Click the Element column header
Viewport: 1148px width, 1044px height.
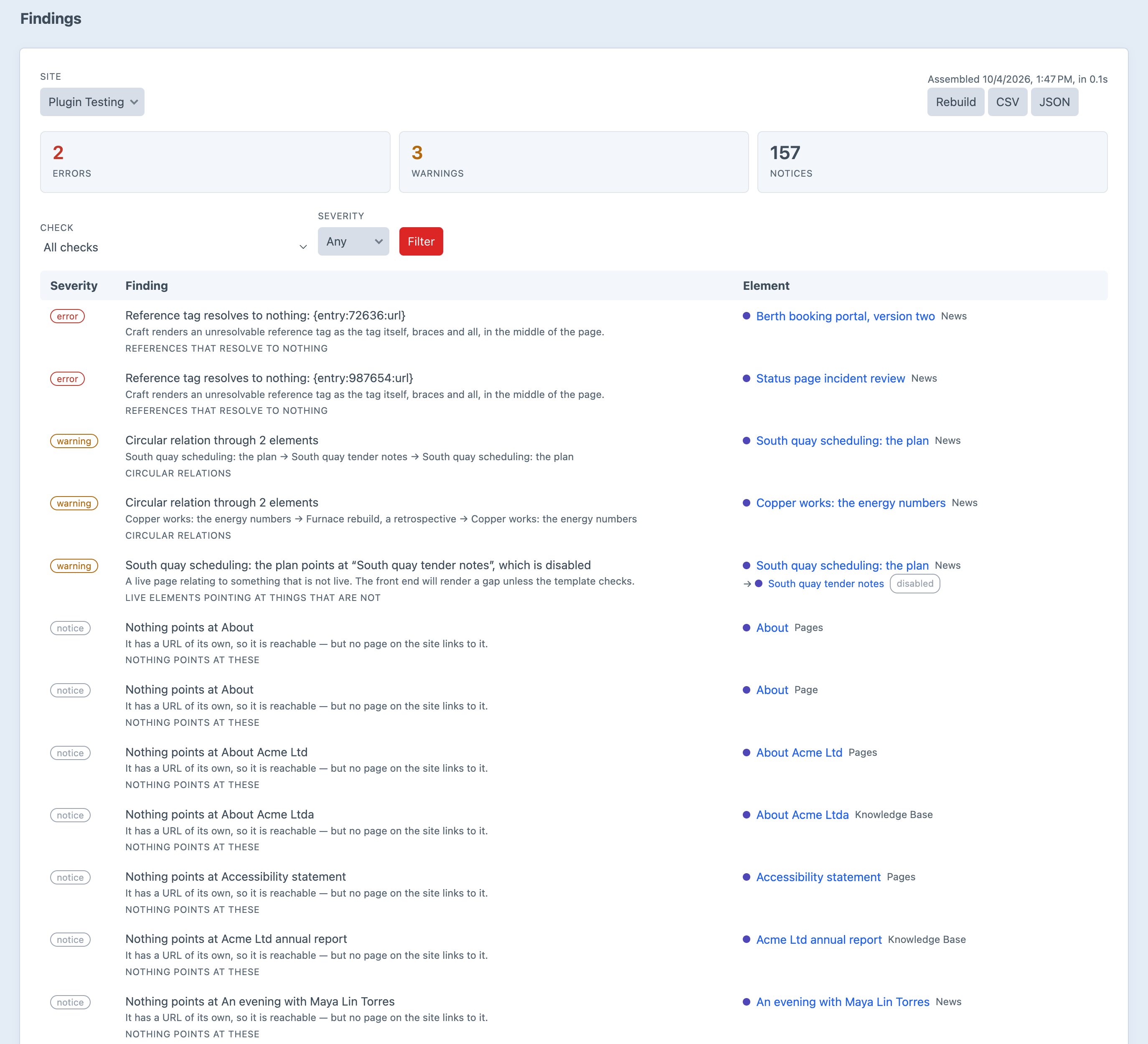pyautogui.click(x=766, y=286)
